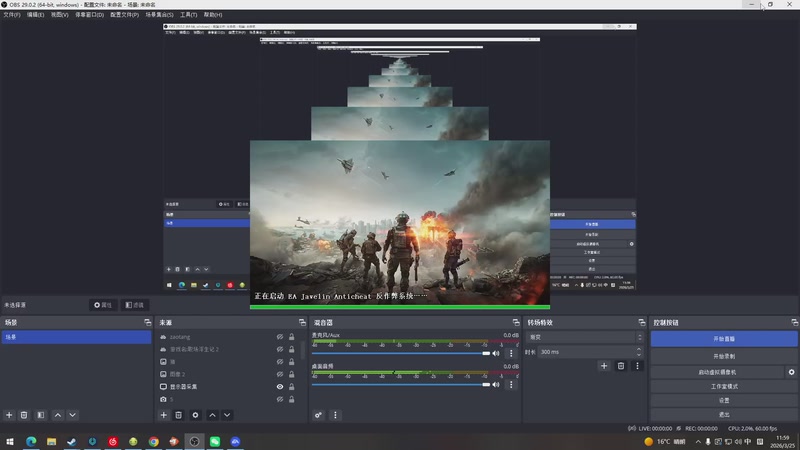Viewport: 800px width, 450px height.
Task: Open the Edit menu 编辑(E)
Action: pos(35,15)
